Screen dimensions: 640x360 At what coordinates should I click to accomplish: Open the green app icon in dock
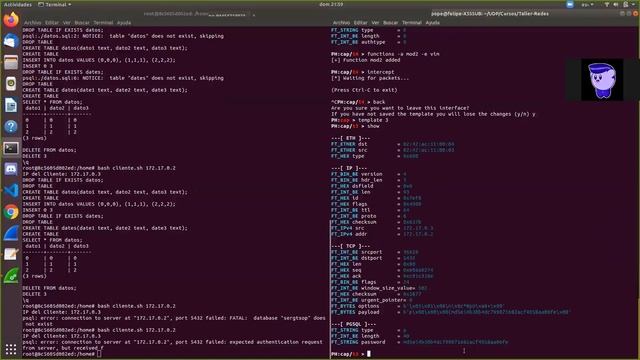pos(11,276)
